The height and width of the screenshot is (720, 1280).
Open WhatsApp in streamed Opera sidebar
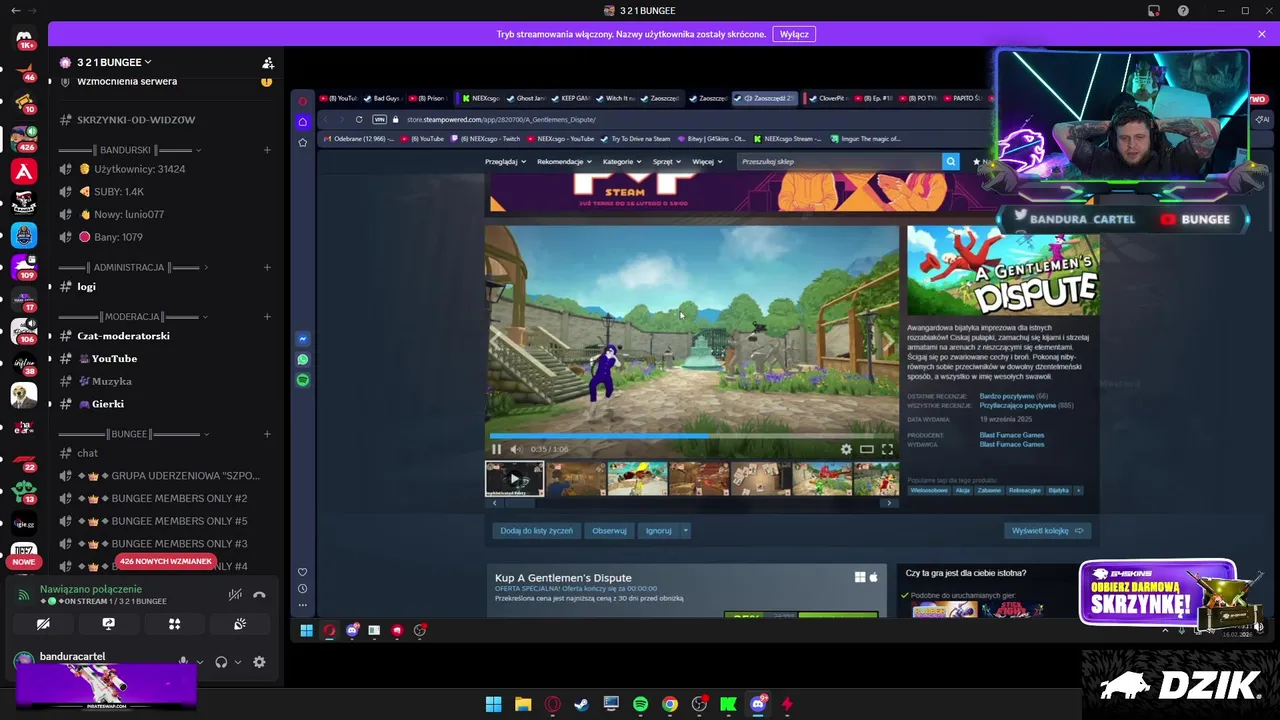[x=302, y=359]
